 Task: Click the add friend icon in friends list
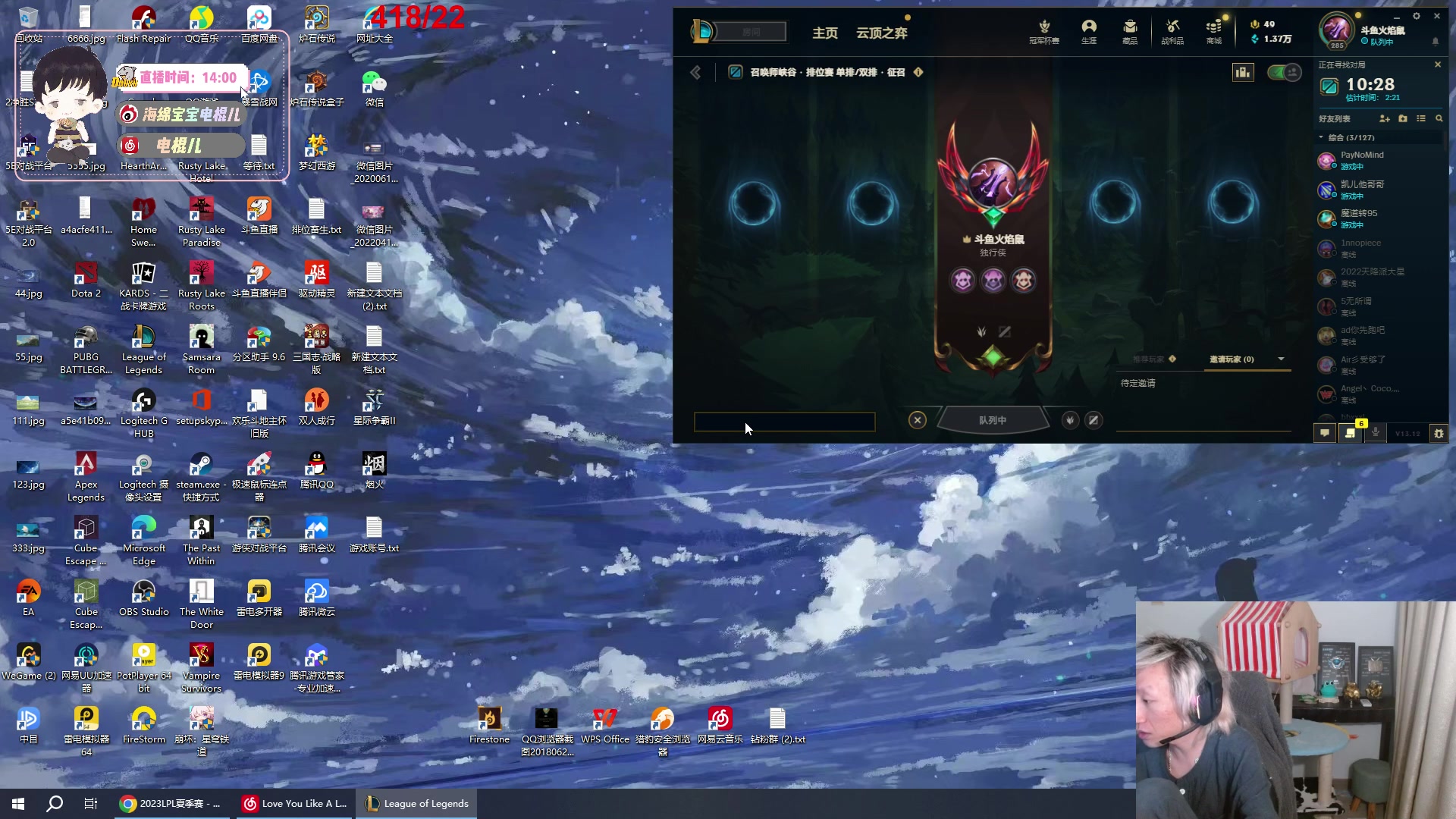(1385, 119)
